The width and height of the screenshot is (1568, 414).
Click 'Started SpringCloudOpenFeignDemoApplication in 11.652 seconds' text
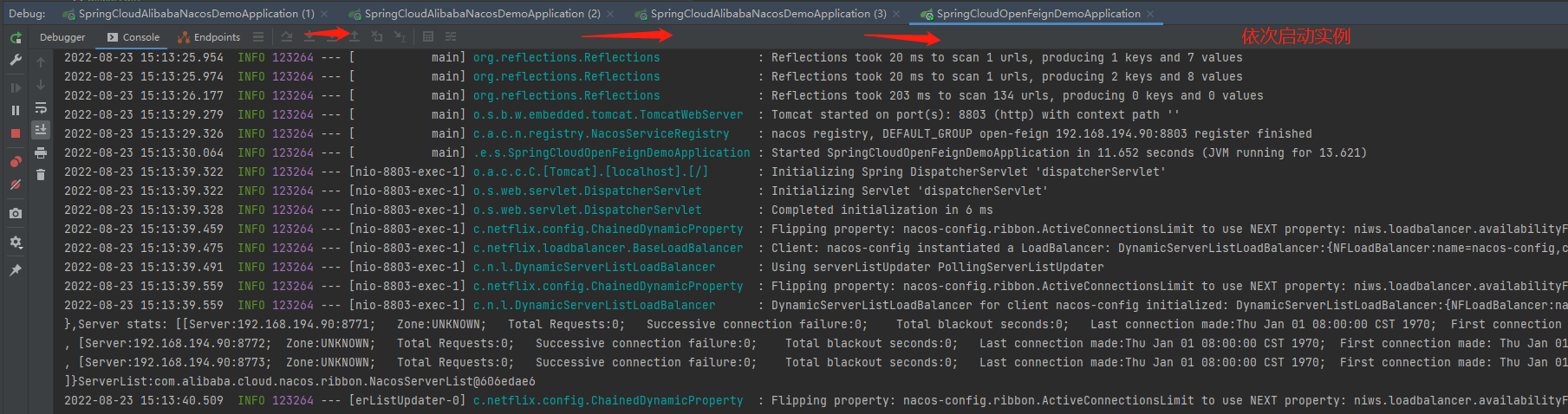pos(1069,152)
